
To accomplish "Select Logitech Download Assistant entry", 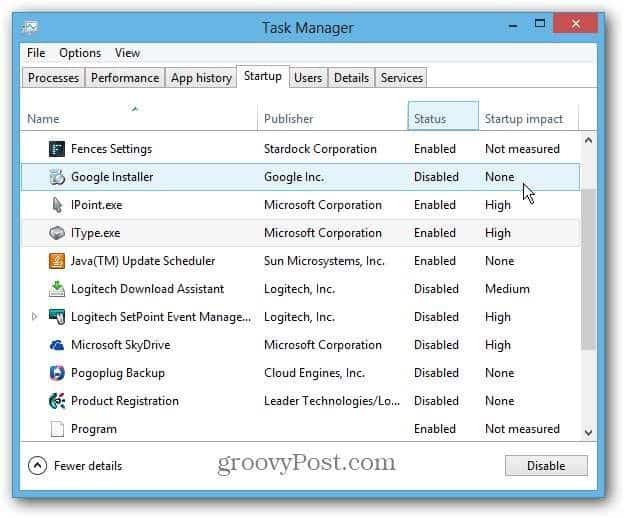I will click(x=147, y=289).
